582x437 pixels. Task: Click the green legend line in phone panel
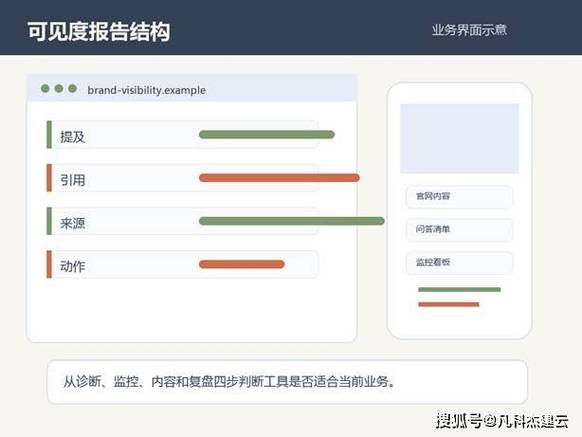click(459, 290)
